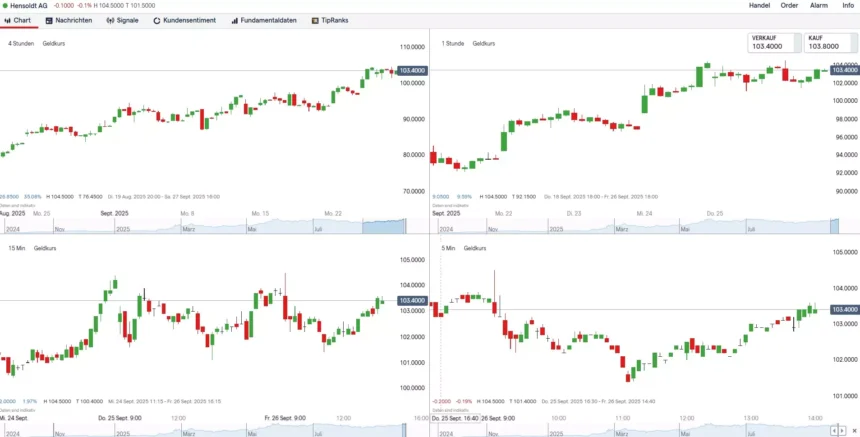Open the 1 Stunde timeframe dropdown
Image resolution: width=860 pixels, height=437 pixels.
point(452,44)
